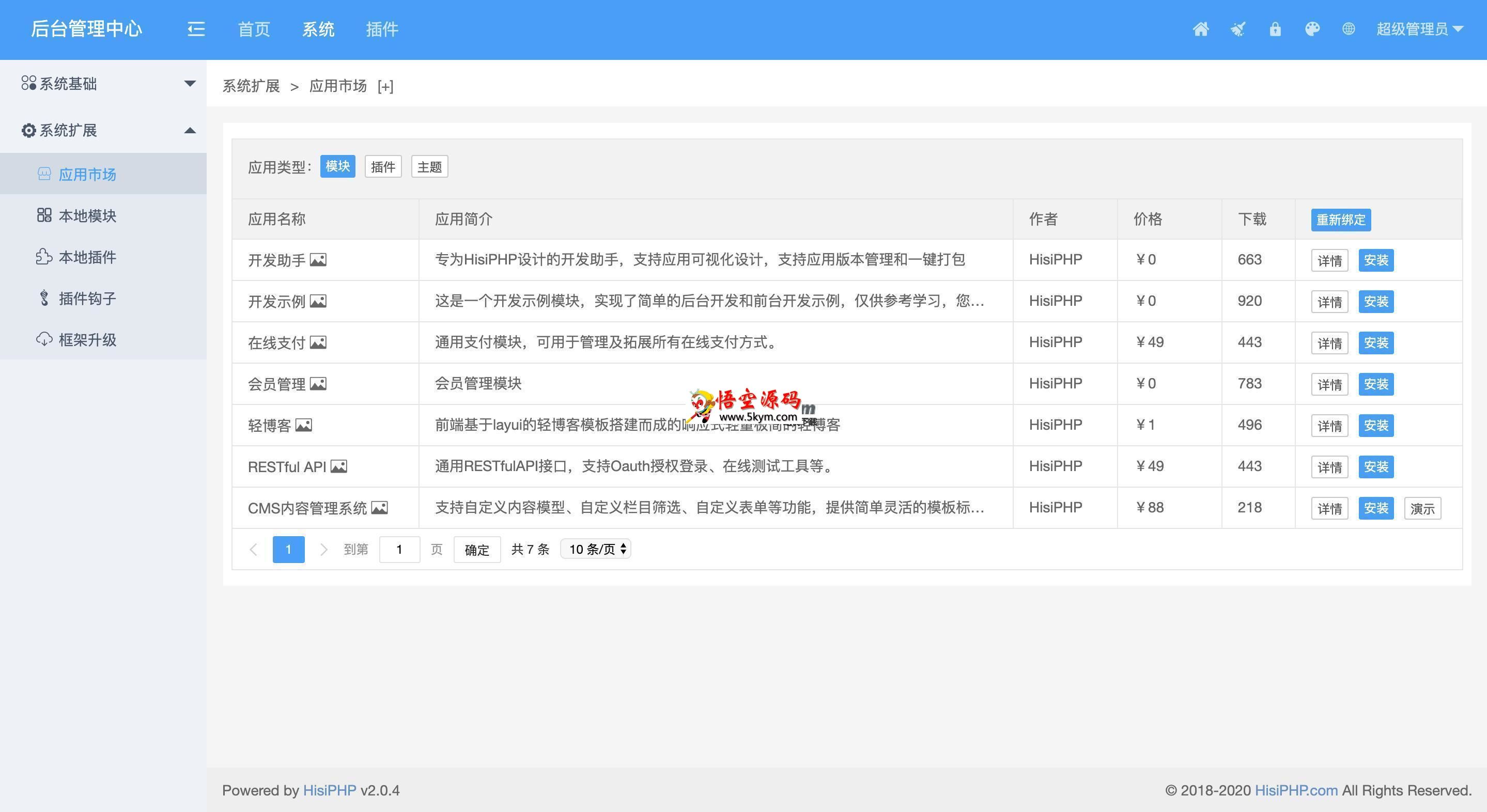Install the RESTful API module

1376,467
